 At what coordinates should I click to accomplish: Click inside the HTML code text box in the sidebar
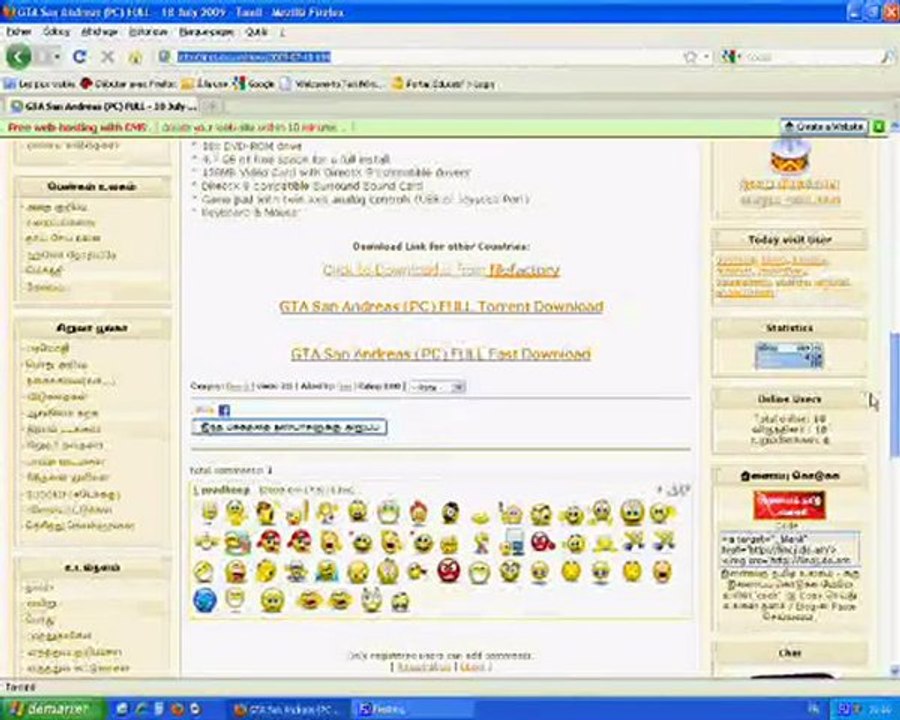(790, 549)
